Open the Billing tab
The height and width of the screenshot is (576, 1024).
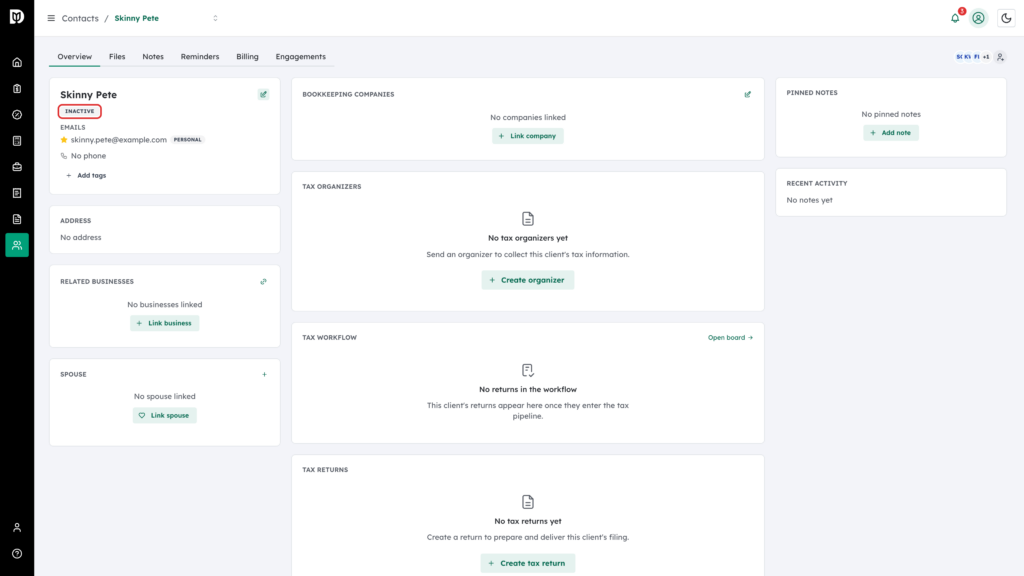(248, 57)
